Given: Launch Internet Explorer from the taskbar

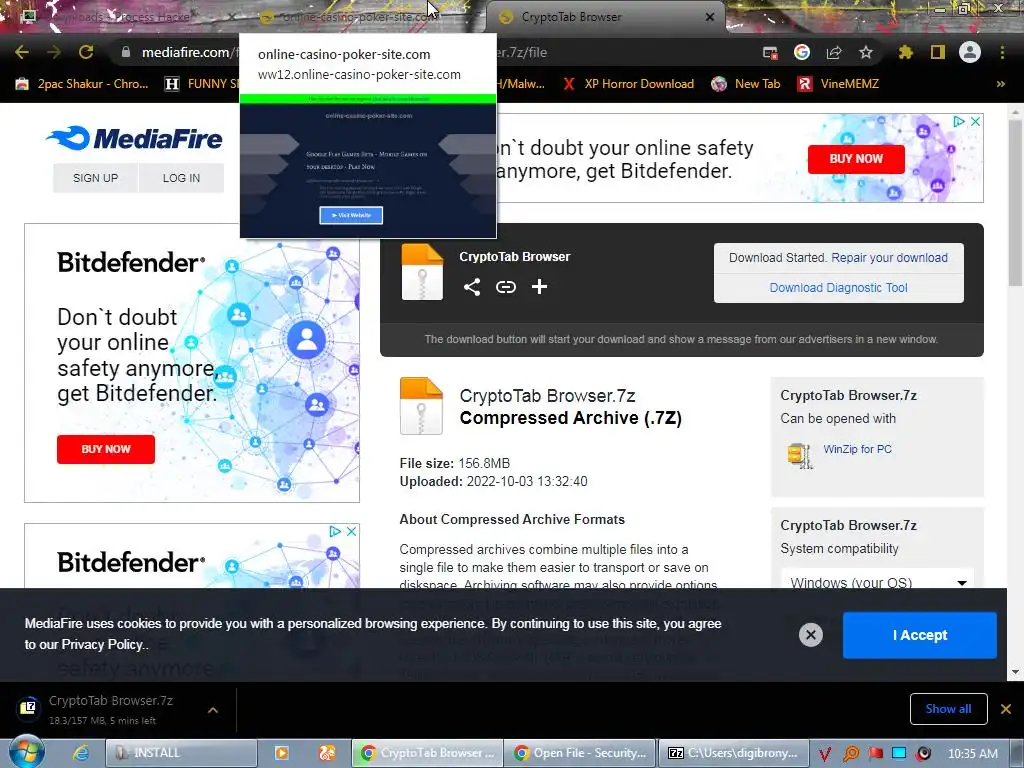Looking at the screenshot, I should [81, 753].
